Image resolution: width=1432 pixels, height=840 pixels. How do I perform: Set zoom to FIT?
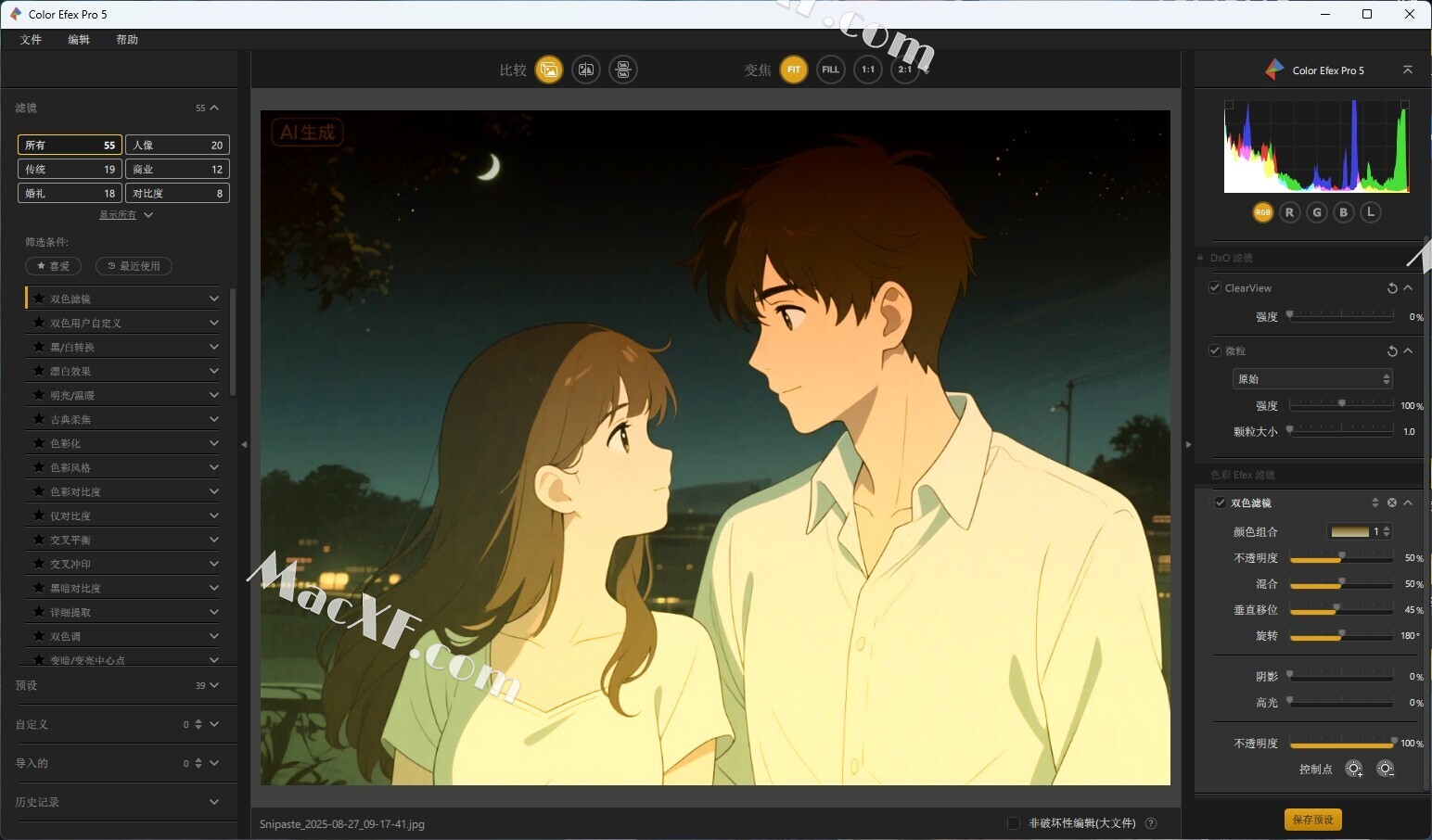[x=794, y=70]
